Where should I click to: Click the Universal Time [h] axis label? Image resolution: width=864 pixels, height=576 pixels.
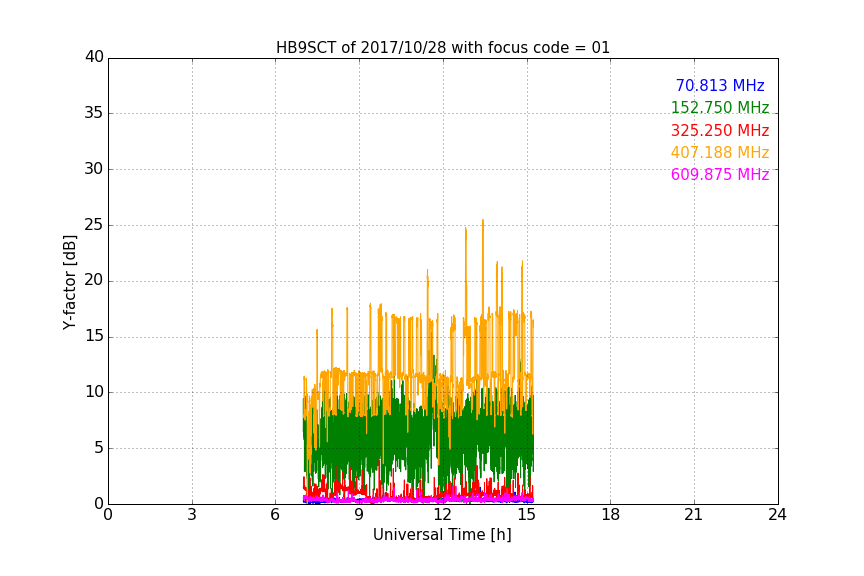pyautogui.click(x=442, y=535)
